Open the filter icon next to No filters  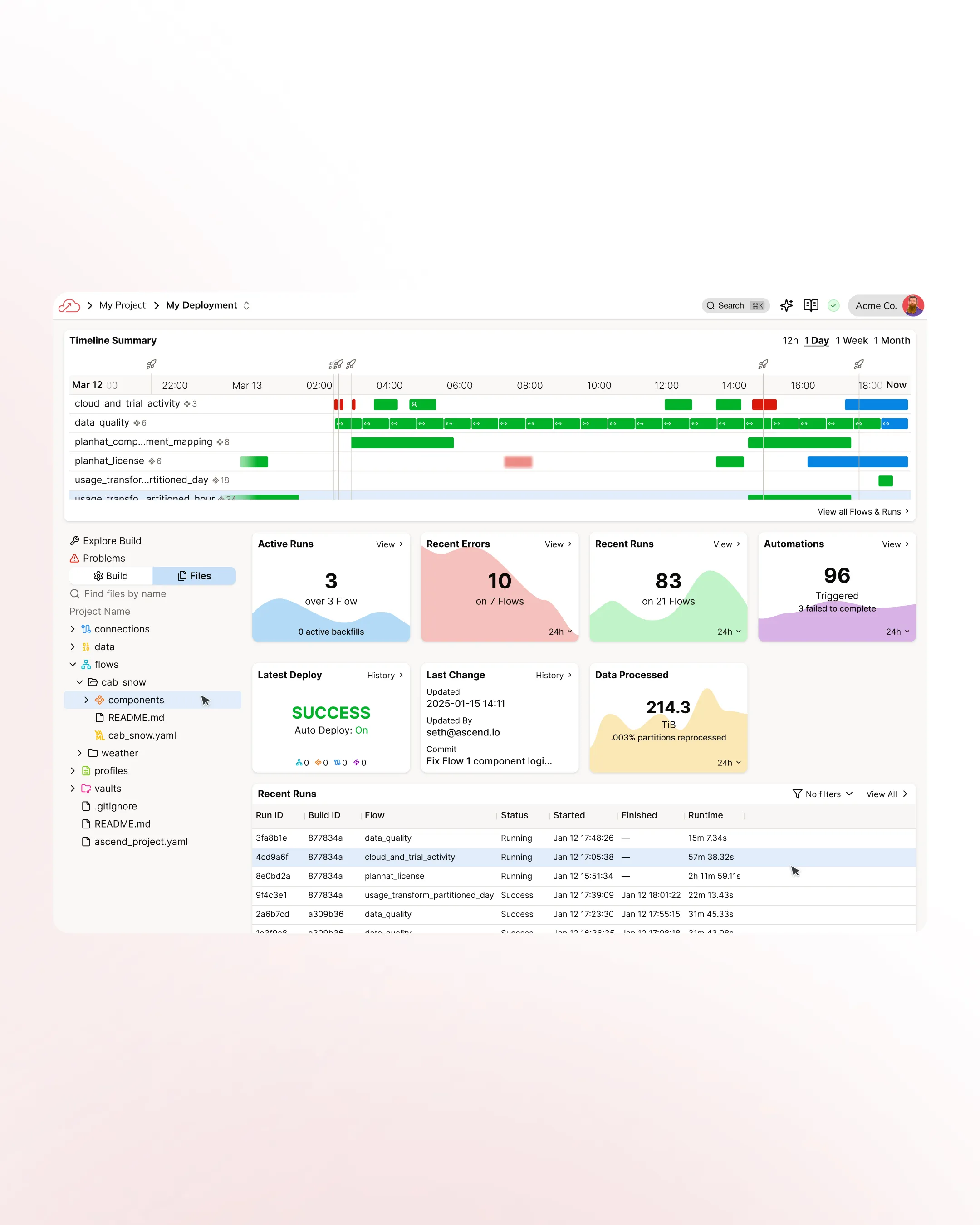[x=798, y=794]
